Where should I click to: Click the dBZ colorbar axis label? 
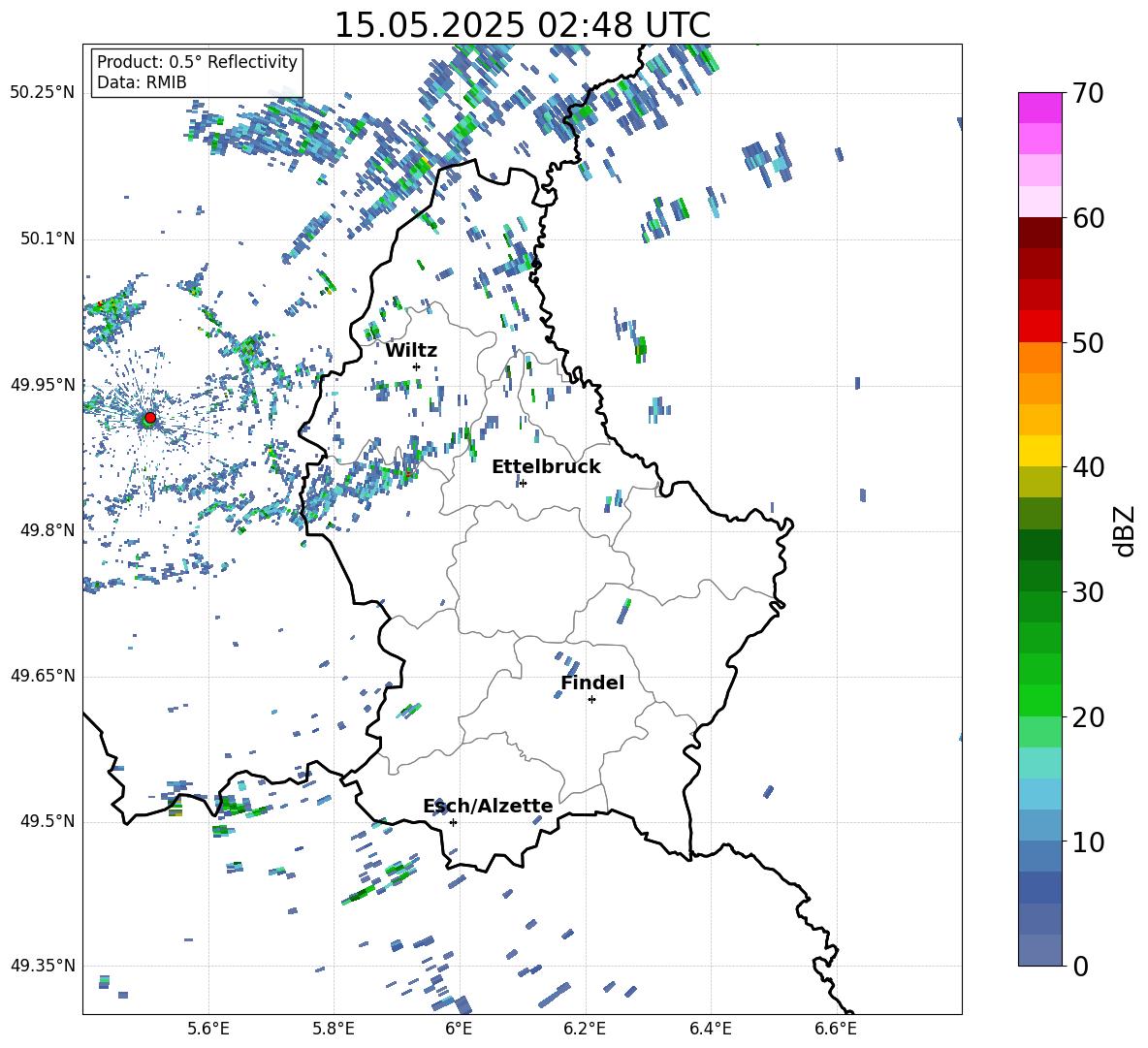pos(1124,531)
